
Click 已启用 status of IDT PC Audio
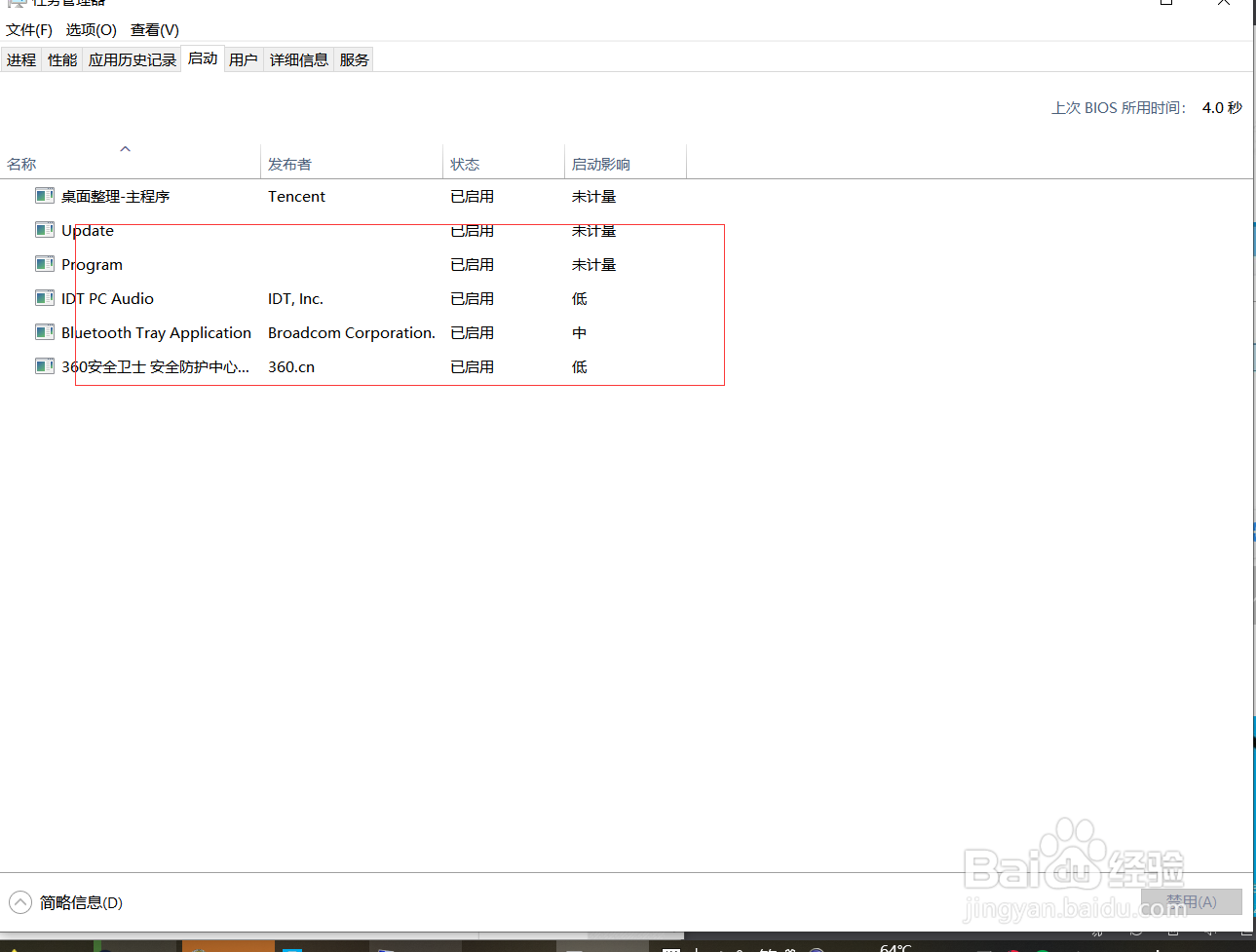pos(473,298)
